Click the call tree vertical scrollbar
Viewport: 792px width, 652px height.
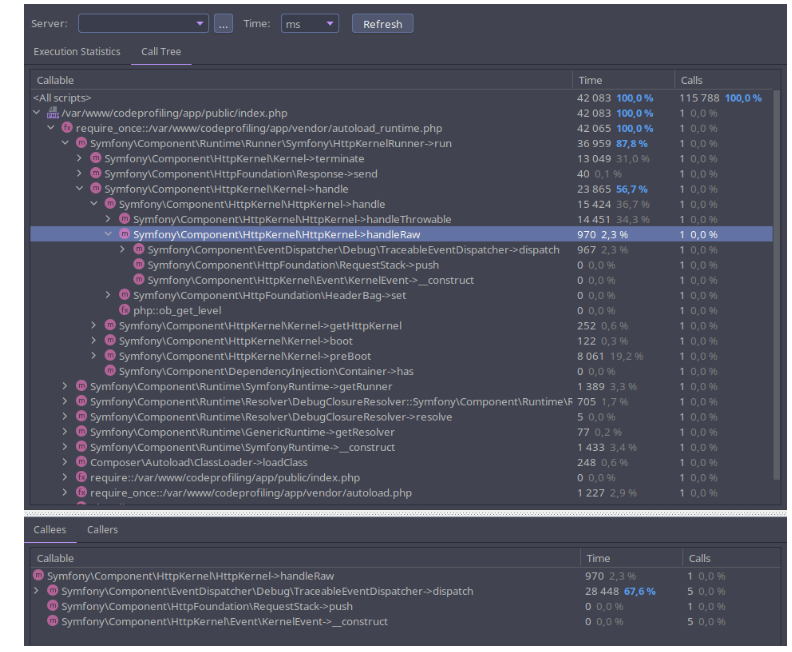point(776,284)
